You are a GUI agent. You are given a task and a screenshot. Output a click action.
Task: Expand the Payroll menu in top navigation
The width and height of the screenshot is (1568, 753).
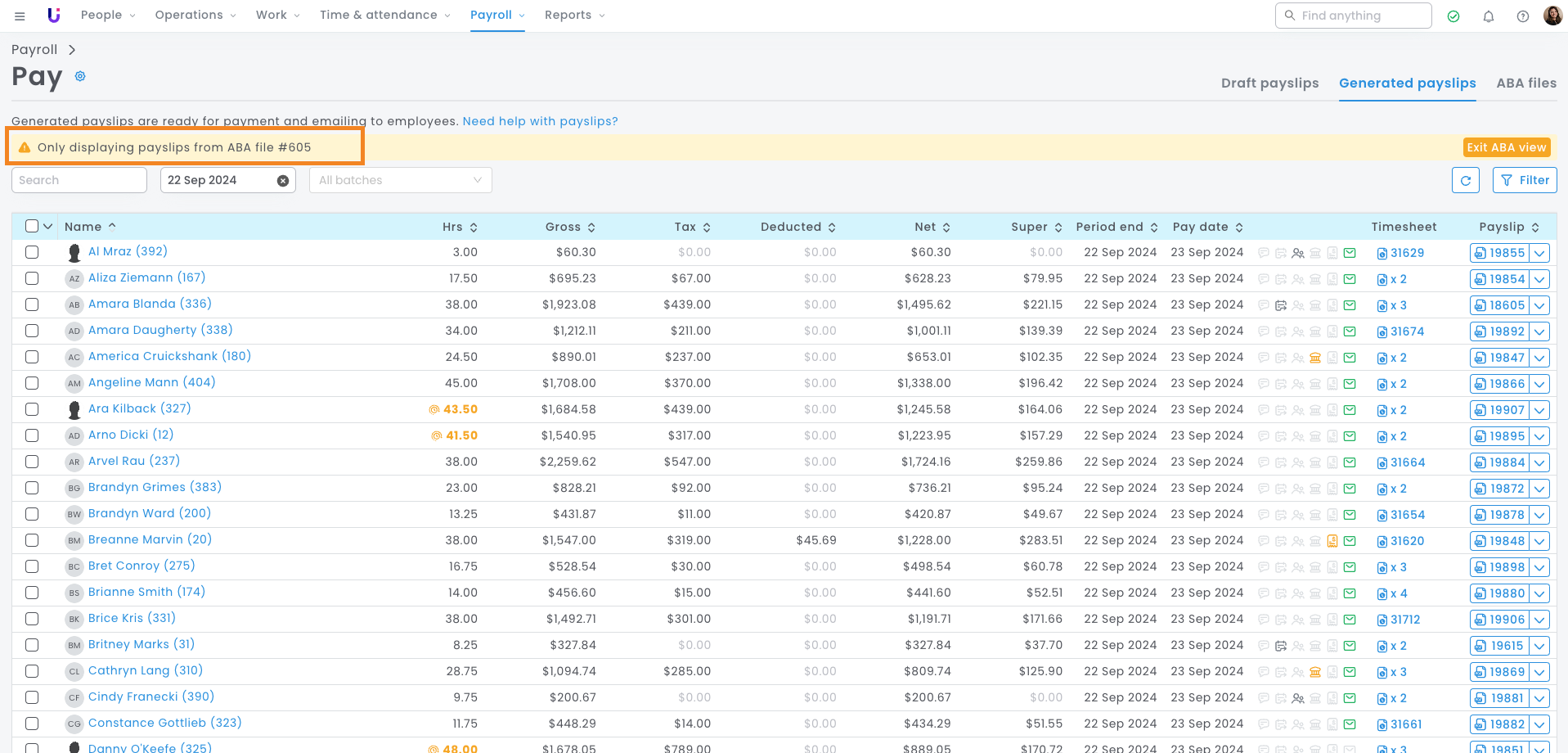click(497, 15)
